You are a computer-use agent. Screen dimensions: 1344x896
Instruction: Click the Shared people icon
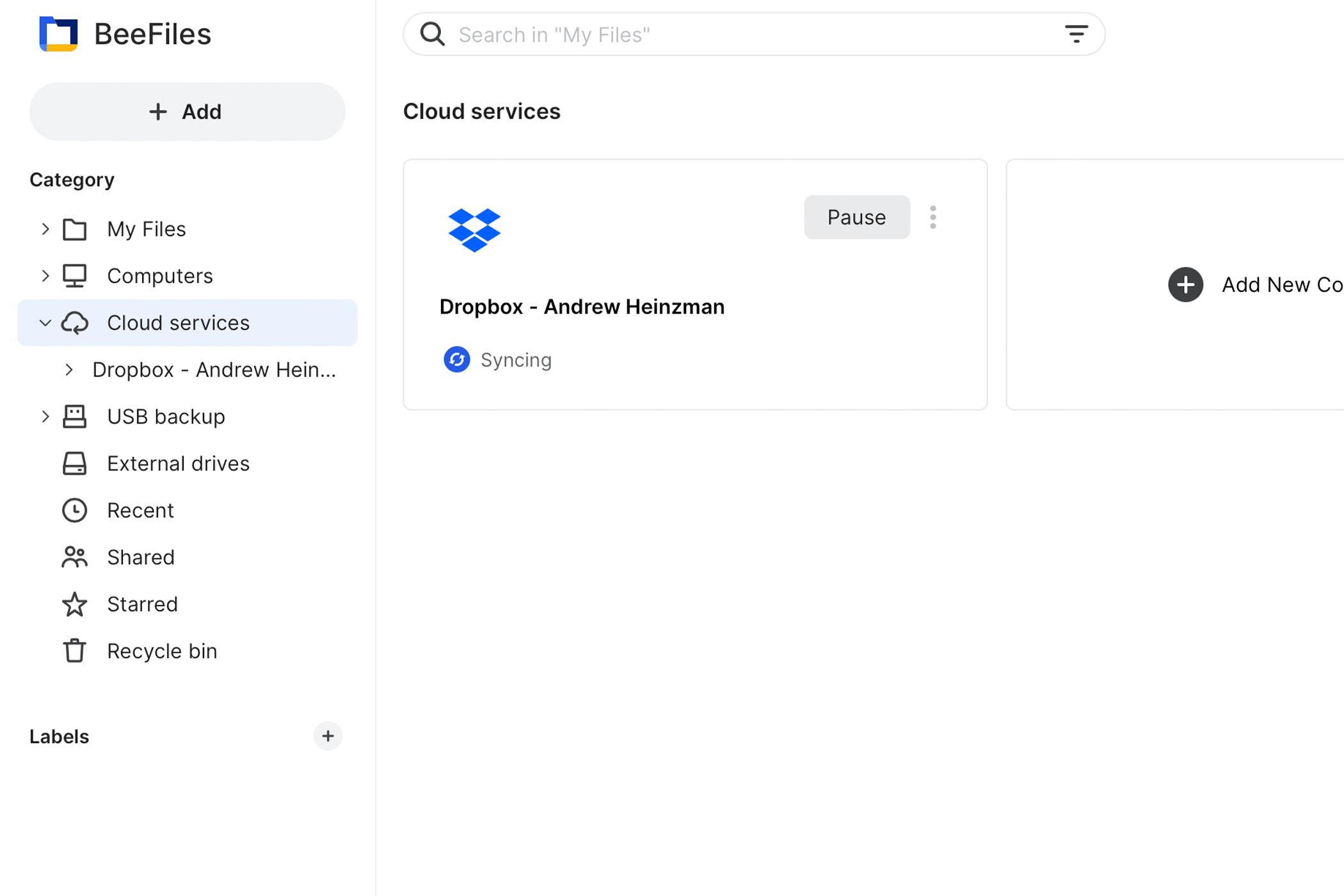coord(74,557)
